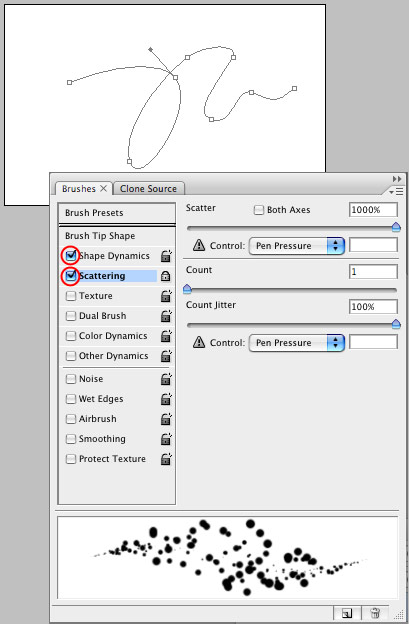The height and width of the screenshot is (624, 409).
Task: Open the Scatter Control dropdown
Action: [x=296, y=246]
